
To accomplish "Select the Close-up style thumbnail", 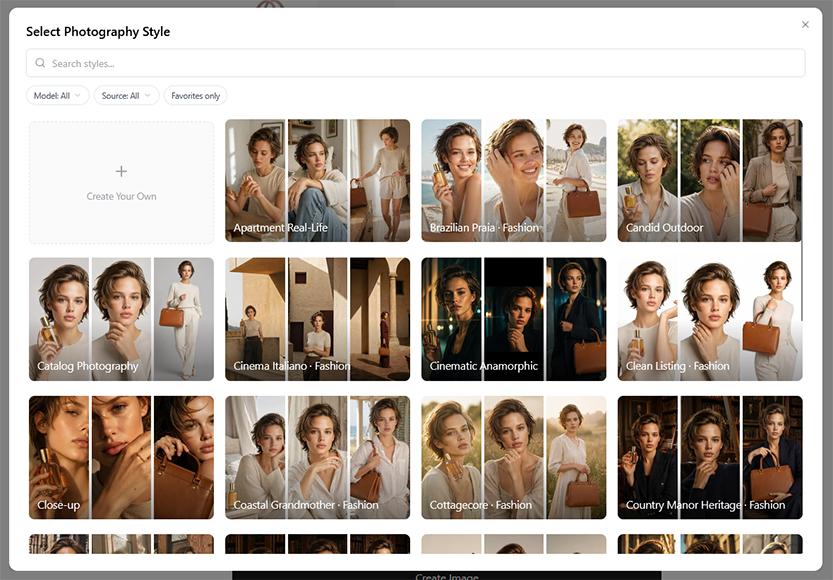I will [121, 457].
